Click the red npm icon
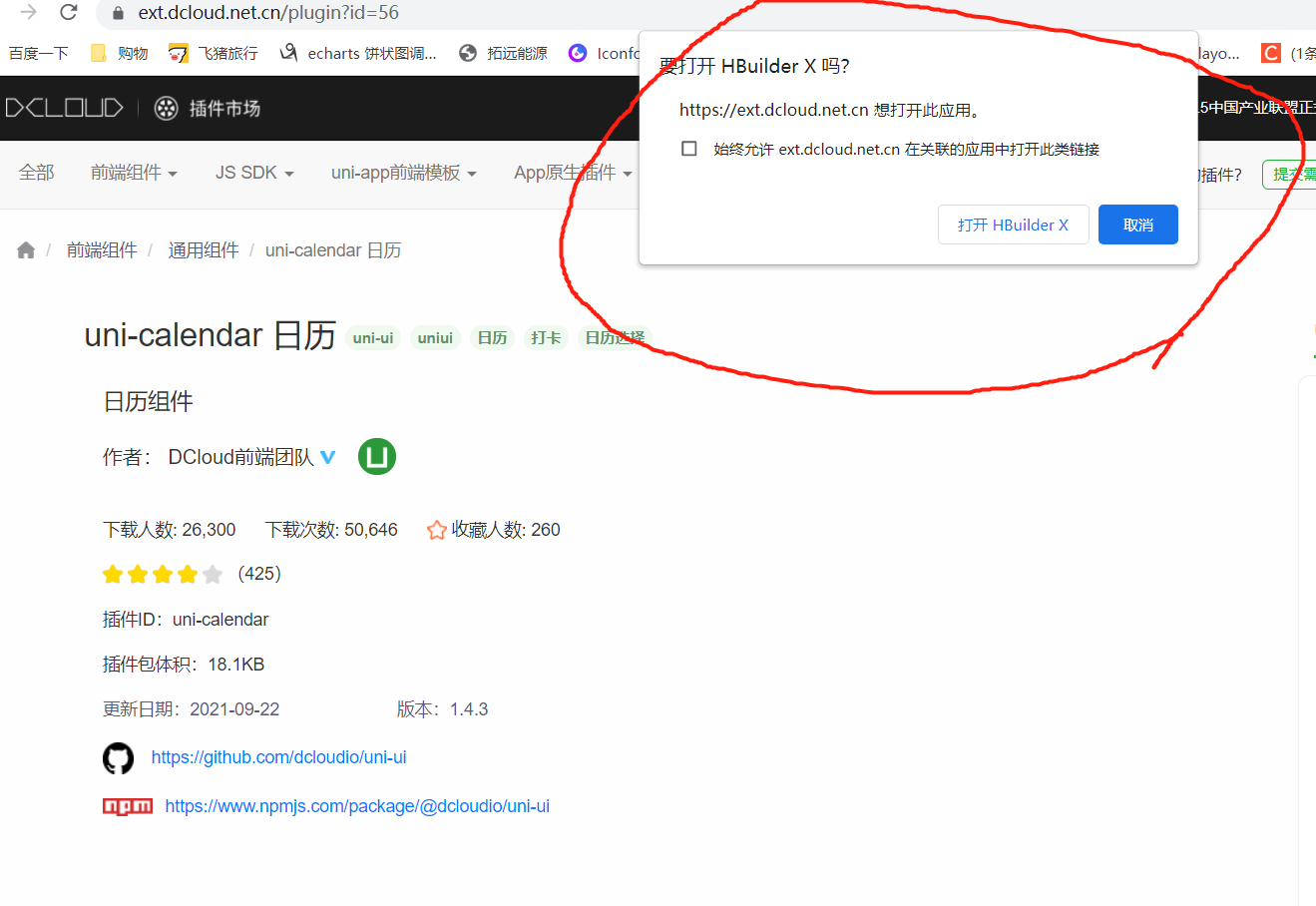 pyautogui.click(x=127, y=805)
